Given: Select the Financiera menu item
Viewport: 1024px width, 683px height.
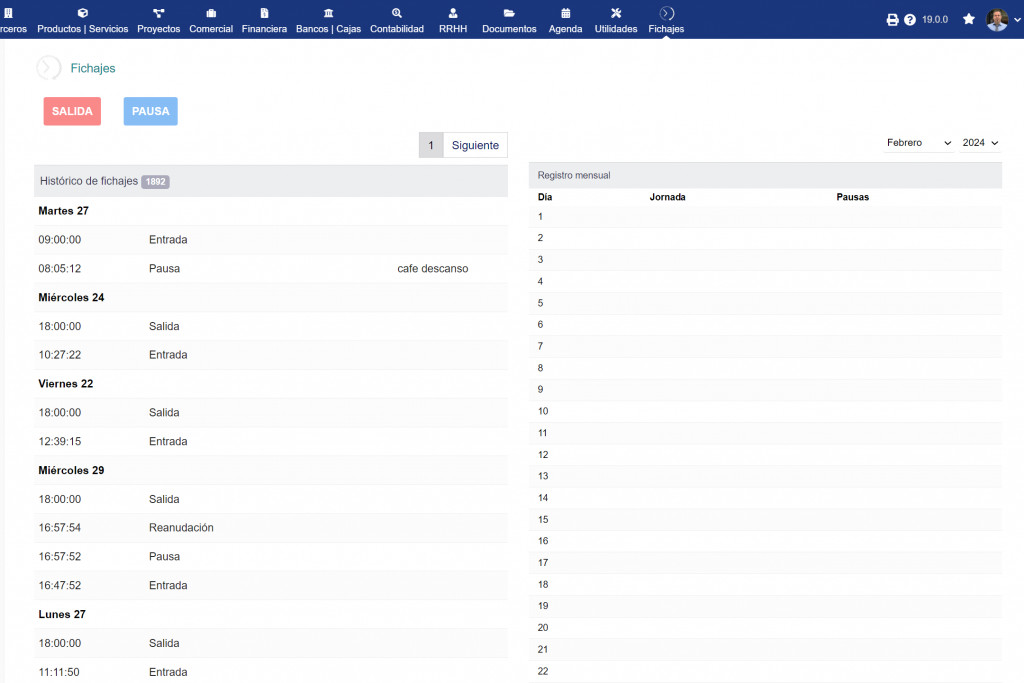Looking at the screenshot, I should pyautogui.click(x=264, y=29).
